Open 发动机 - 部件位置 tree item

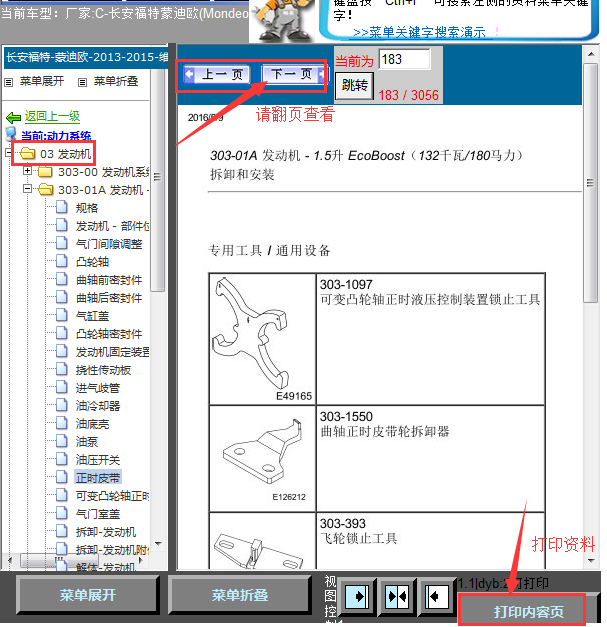[112, 226]
